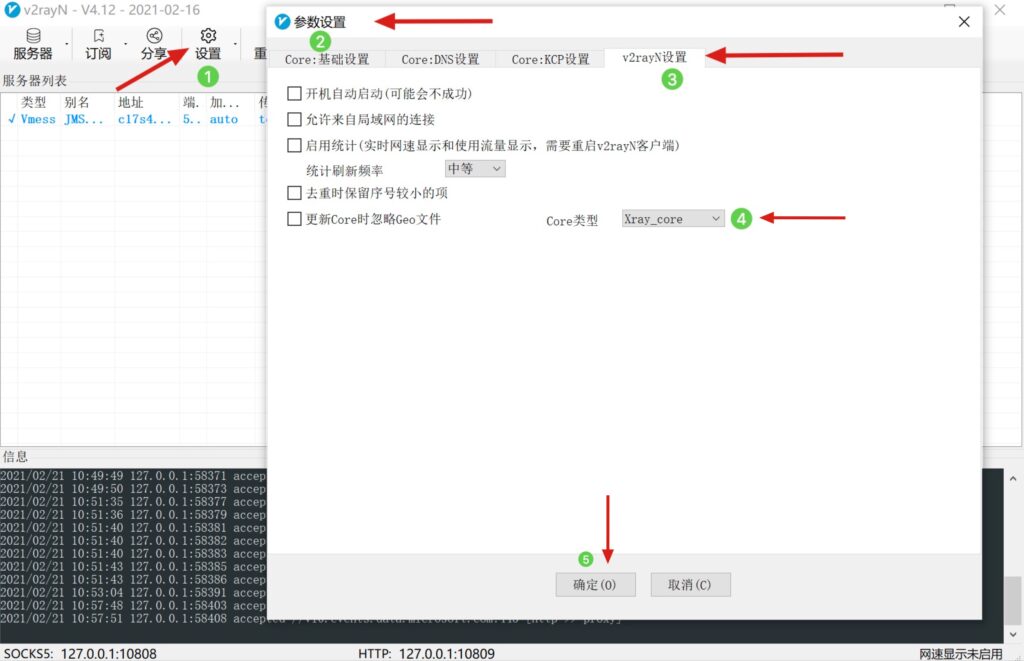Screen dimensions: 1024x661
Task: Enable 开机自动启动 checkbox
Action: point(294,93)
